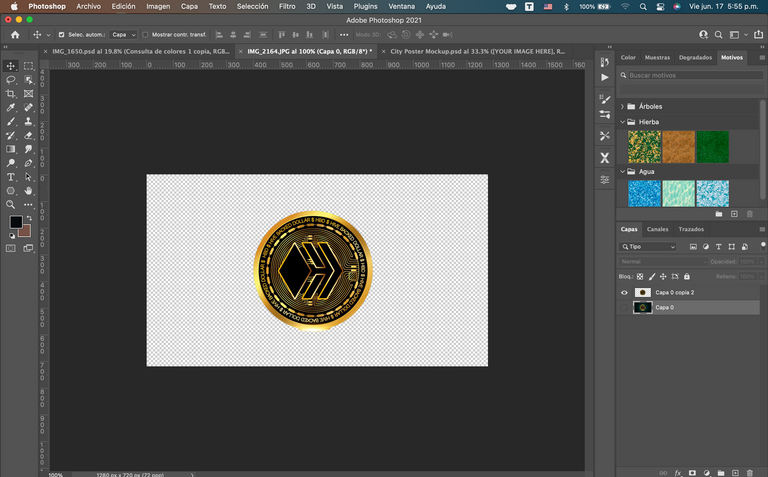
Task: Select the Hand tool
Action: point(28,191)
